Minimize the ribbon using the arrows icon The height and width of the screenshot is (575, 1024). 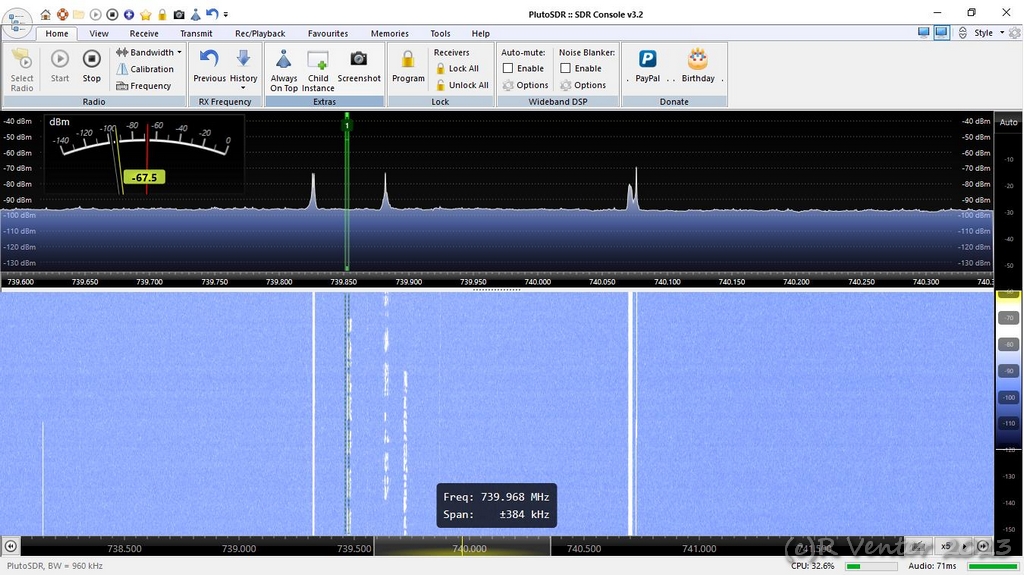click(x=963, y=33)
